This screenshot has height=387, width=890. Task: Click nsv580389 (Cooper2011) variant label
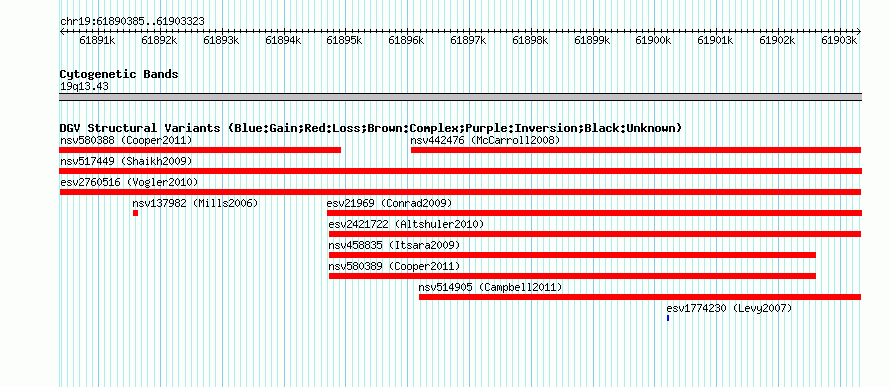tap(394, 266)
